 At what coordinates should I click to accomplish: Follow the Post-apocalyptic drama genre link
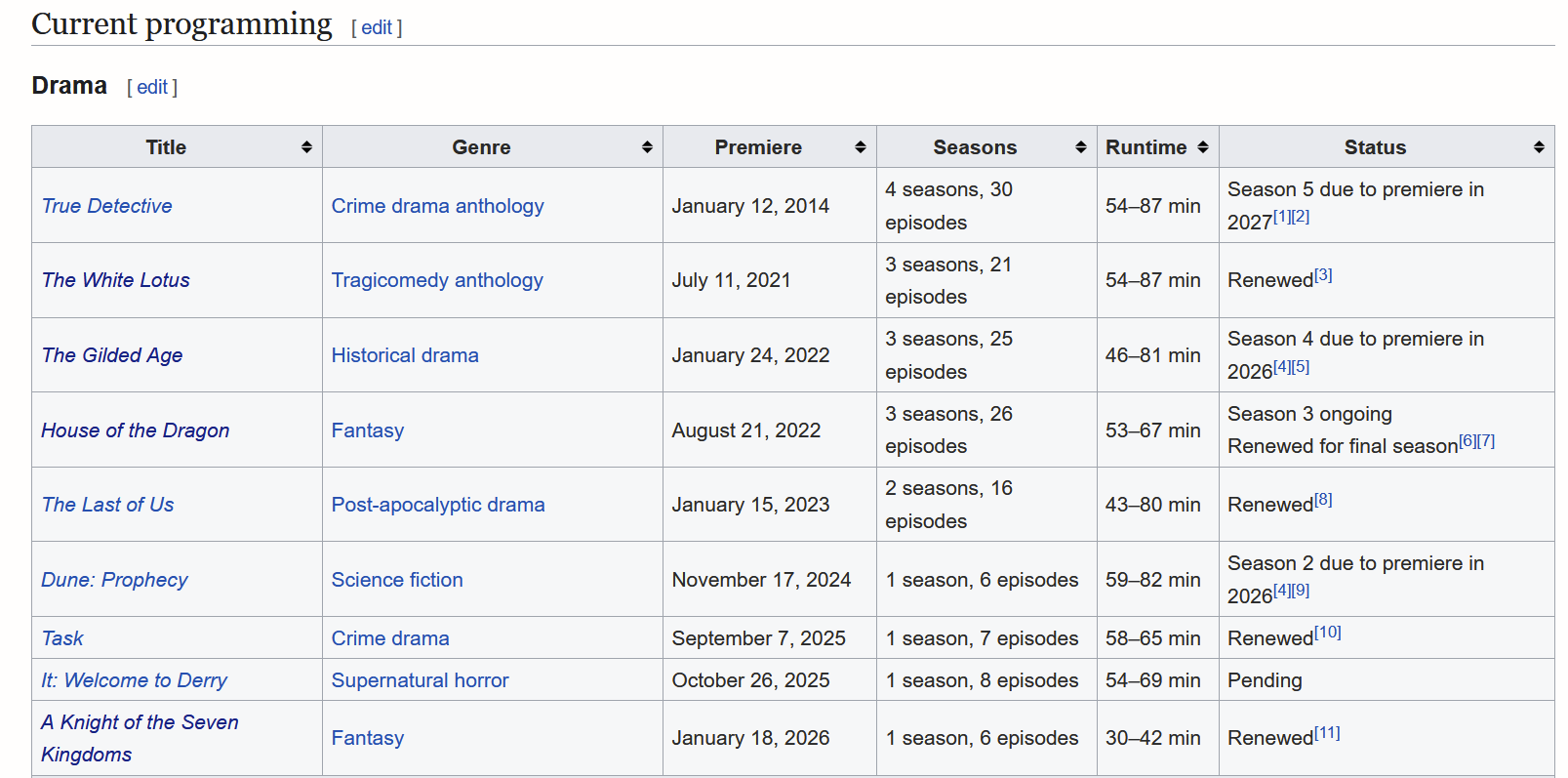coord(438,505)
